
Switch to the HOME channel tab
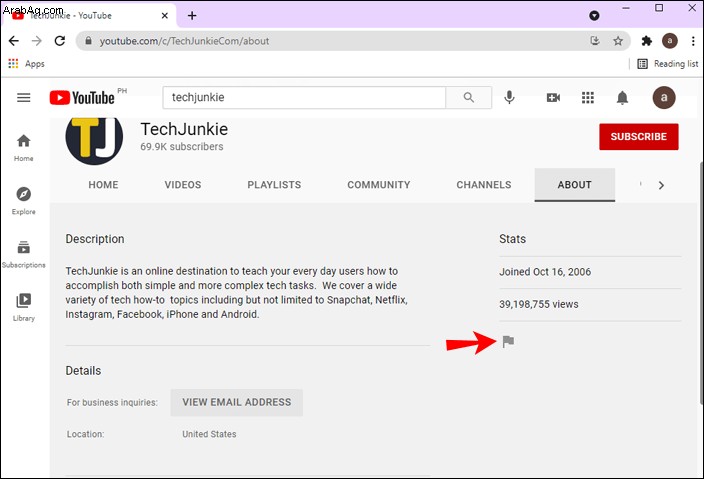pos(103,185)
